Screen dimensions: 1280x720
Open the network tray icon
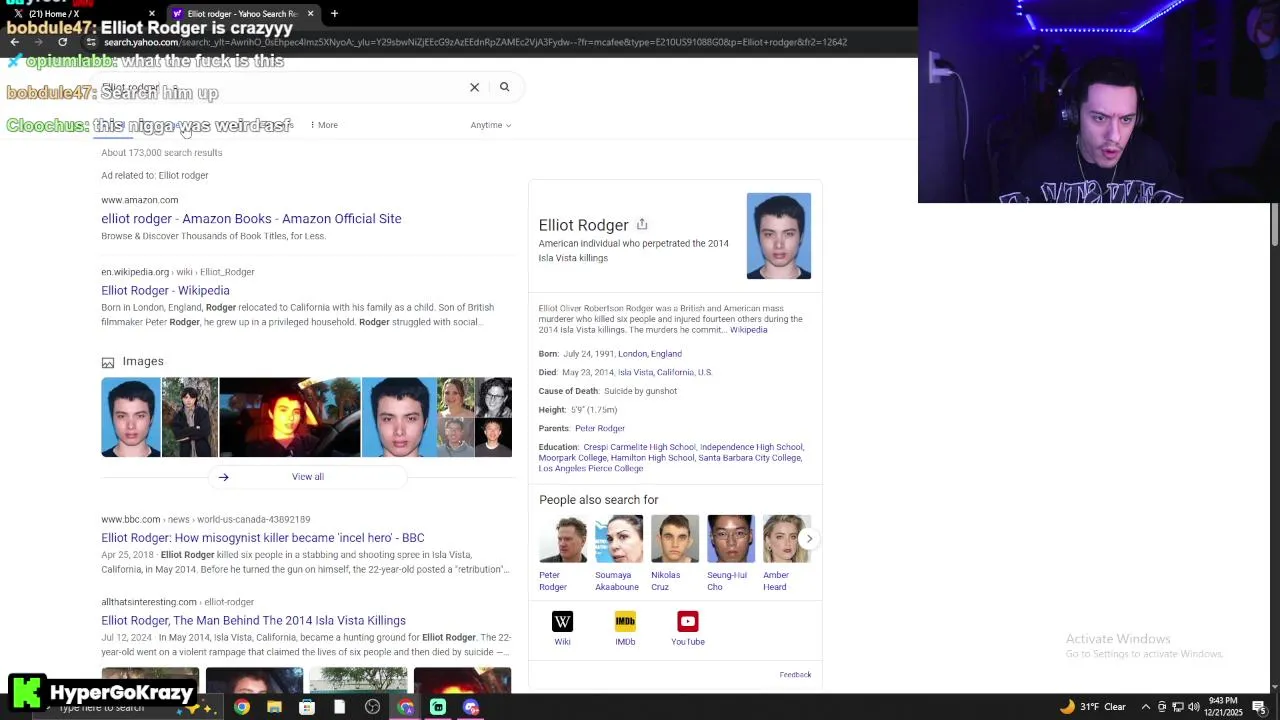[1178, 707]
